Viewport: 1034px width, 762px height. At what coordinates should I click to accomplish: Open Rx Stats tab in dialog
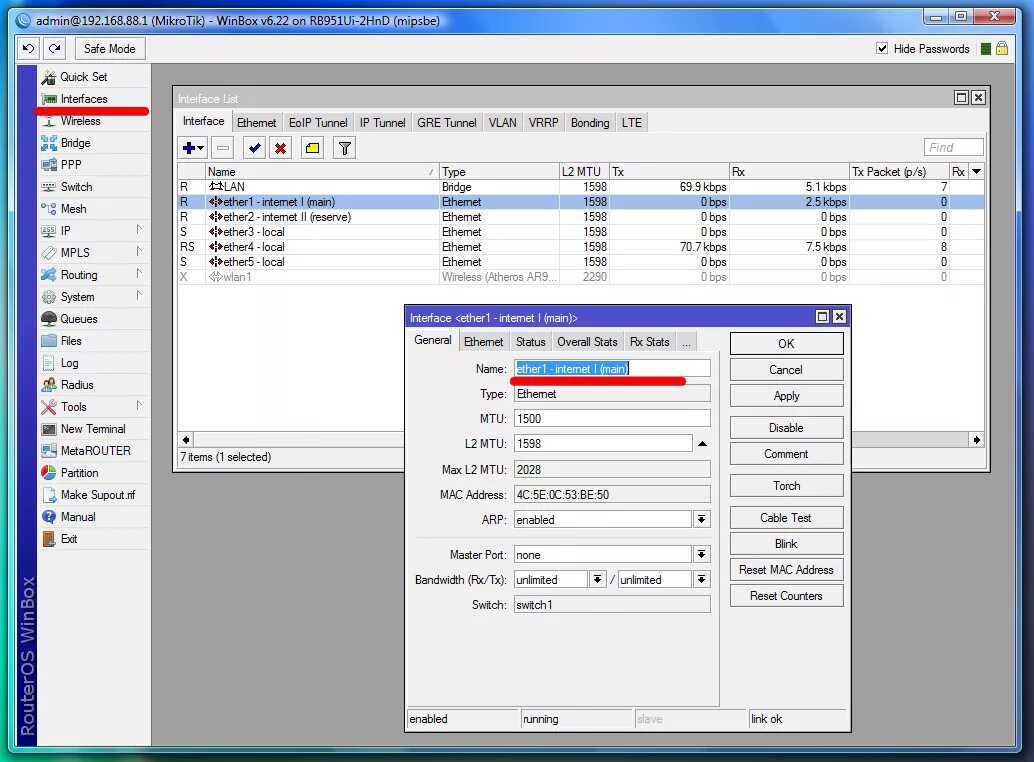(x=650, y=341)
